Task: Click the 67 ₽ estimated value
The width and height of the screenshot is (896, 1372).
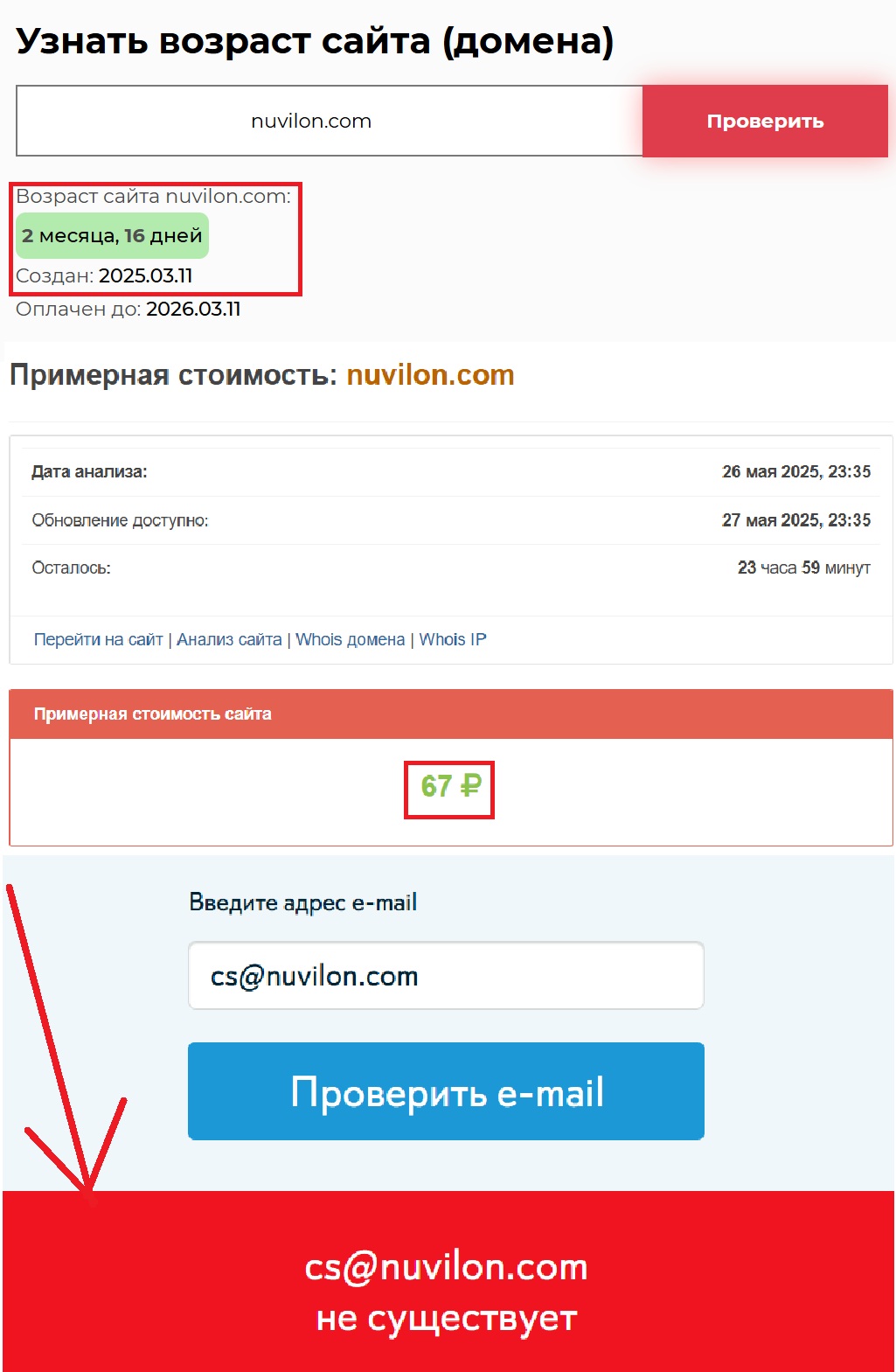Action: [x=450, y=786]
